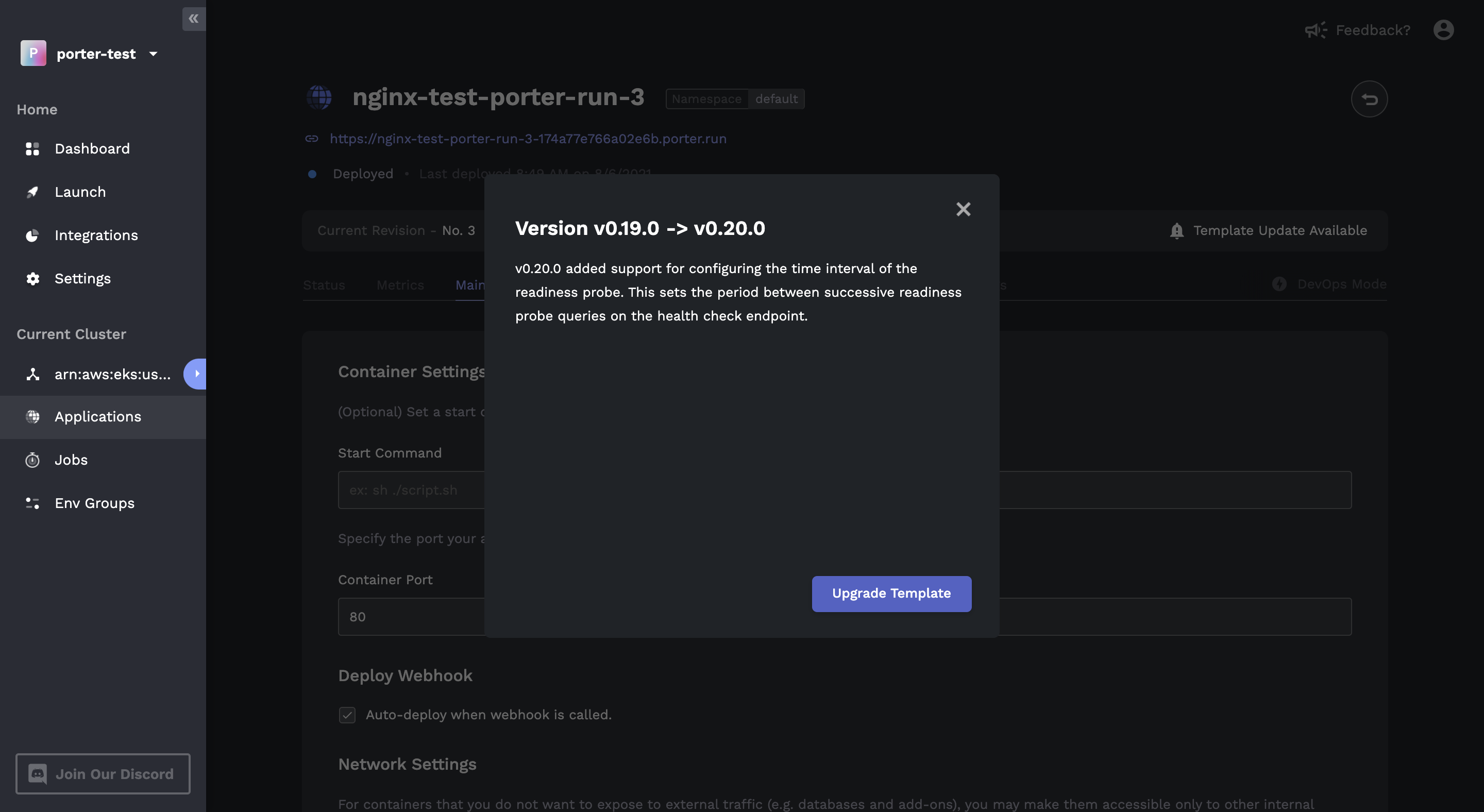Screen dimensions: 1484x812
Task: Click the Launch rocket icon
Action: (32, 192)
